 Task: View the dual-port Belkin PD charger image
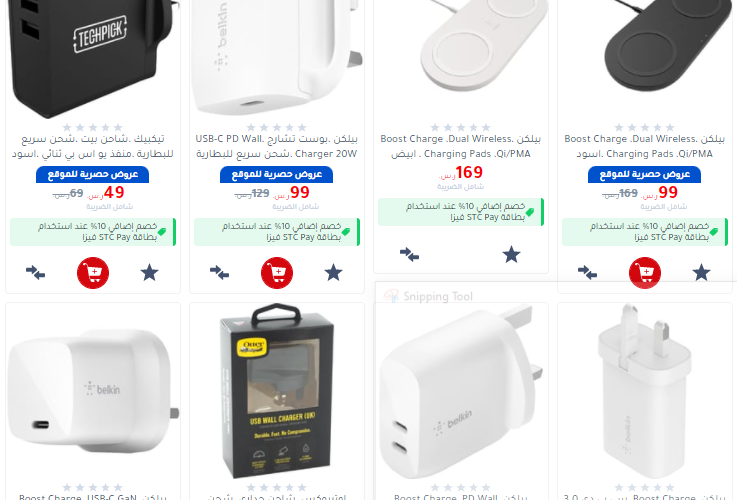(x=461, y=391)
